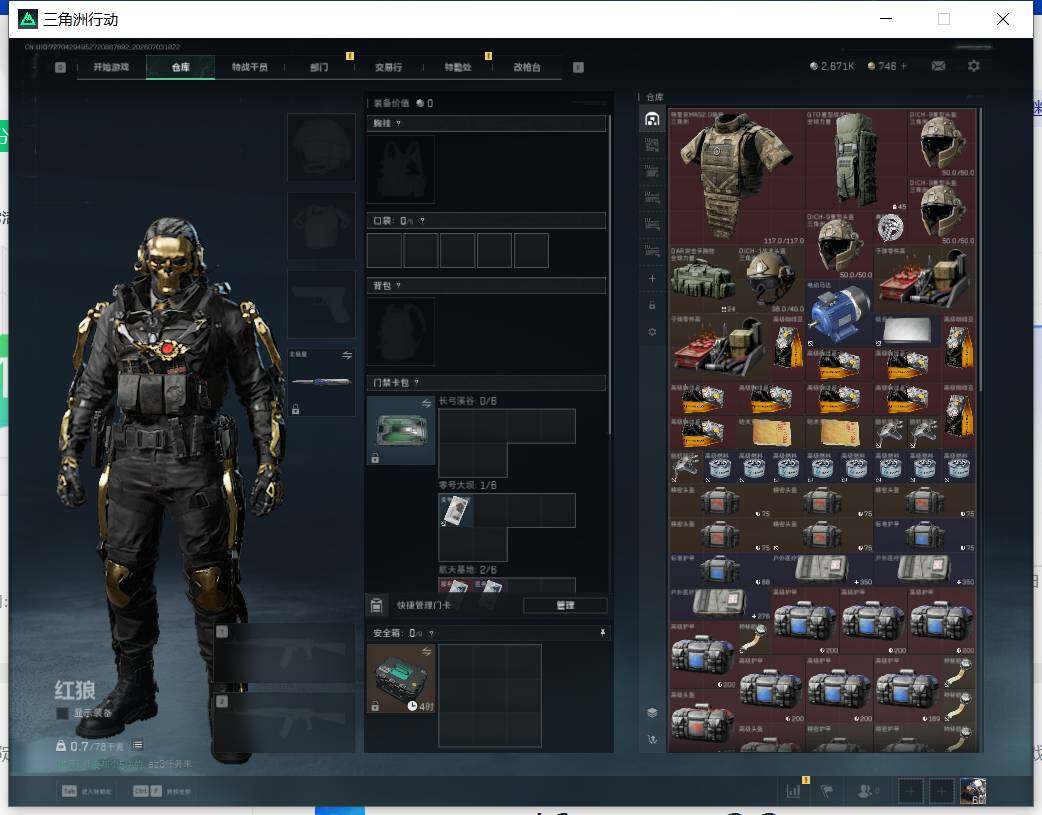Select the safe box container item
The height and width of the screenshot is (815, 1042).
coord(401,679)
